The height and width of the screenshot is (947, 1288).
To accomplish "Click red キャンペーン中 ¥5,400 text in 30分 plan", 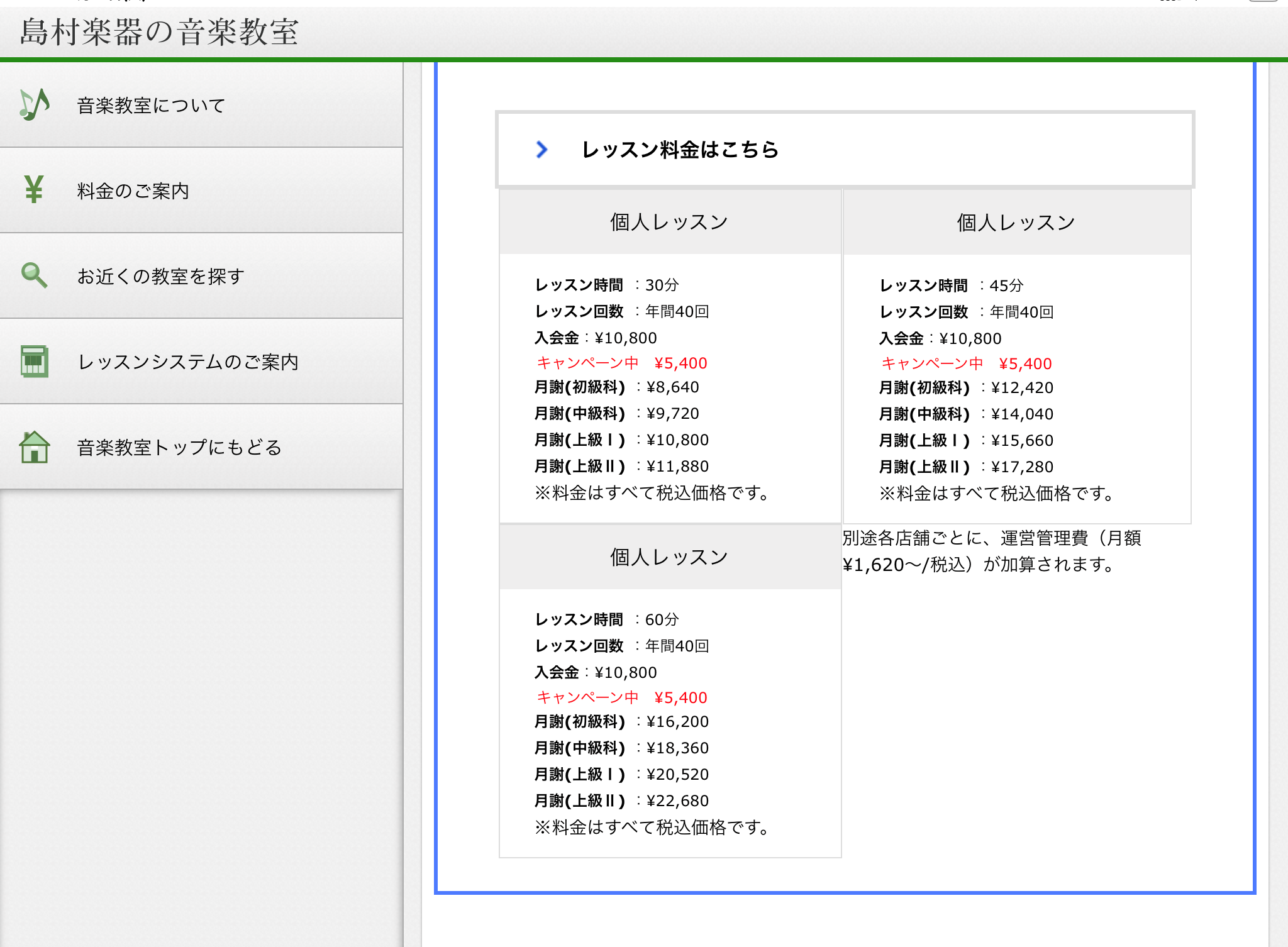I will 621,363.
